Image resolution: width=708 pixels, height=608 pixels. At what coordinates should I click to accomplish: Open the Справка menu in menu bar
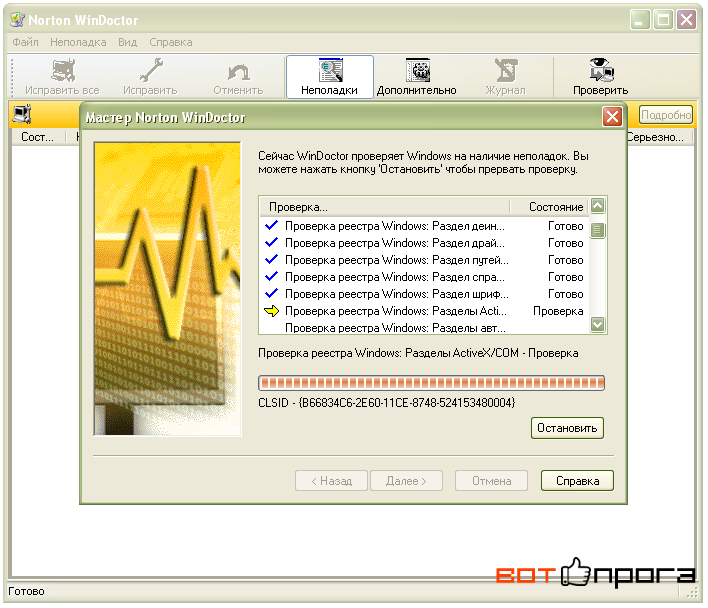(171, 42)
